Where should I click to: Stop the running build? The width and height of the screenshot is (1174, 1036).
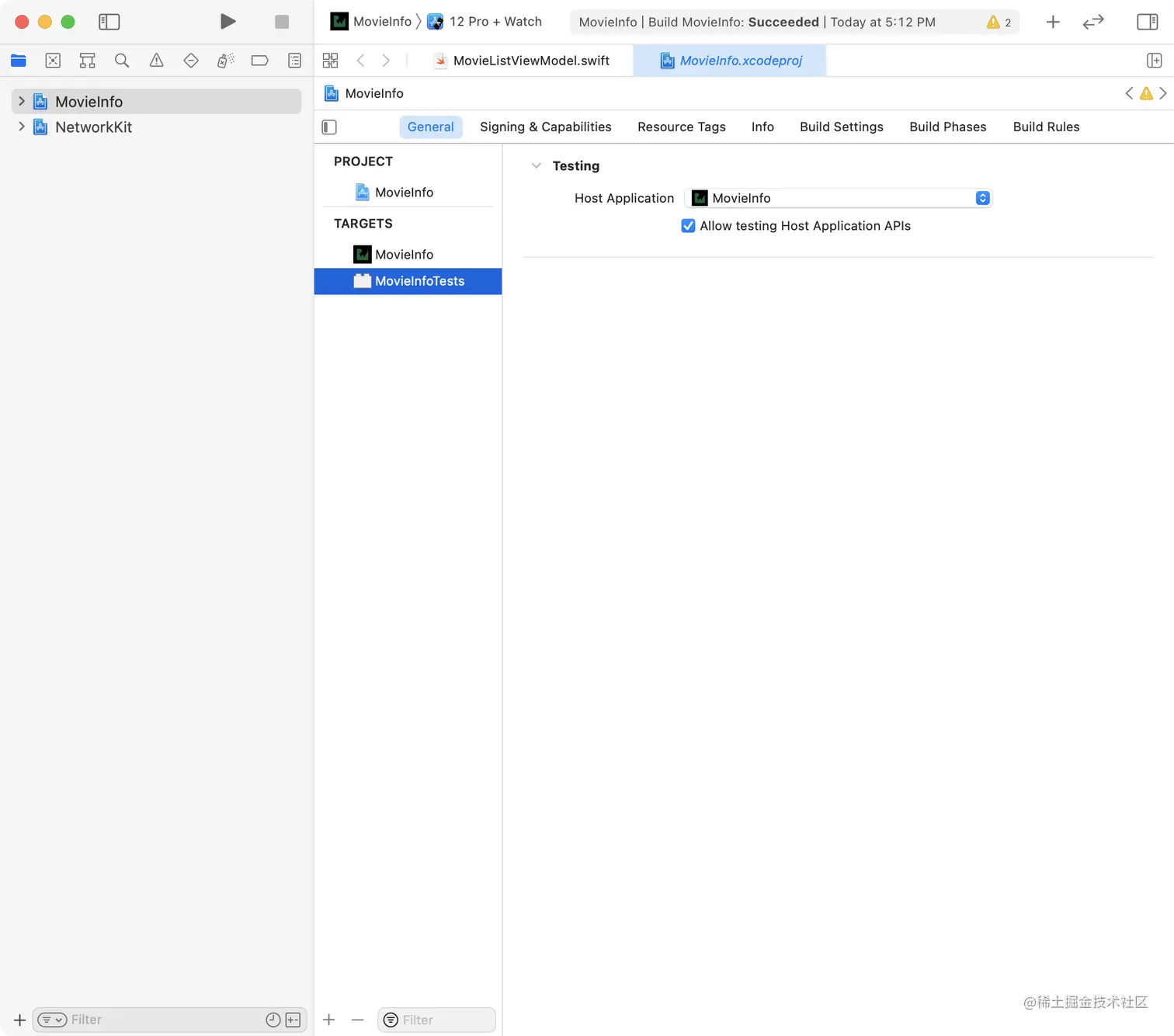point(282,22)
